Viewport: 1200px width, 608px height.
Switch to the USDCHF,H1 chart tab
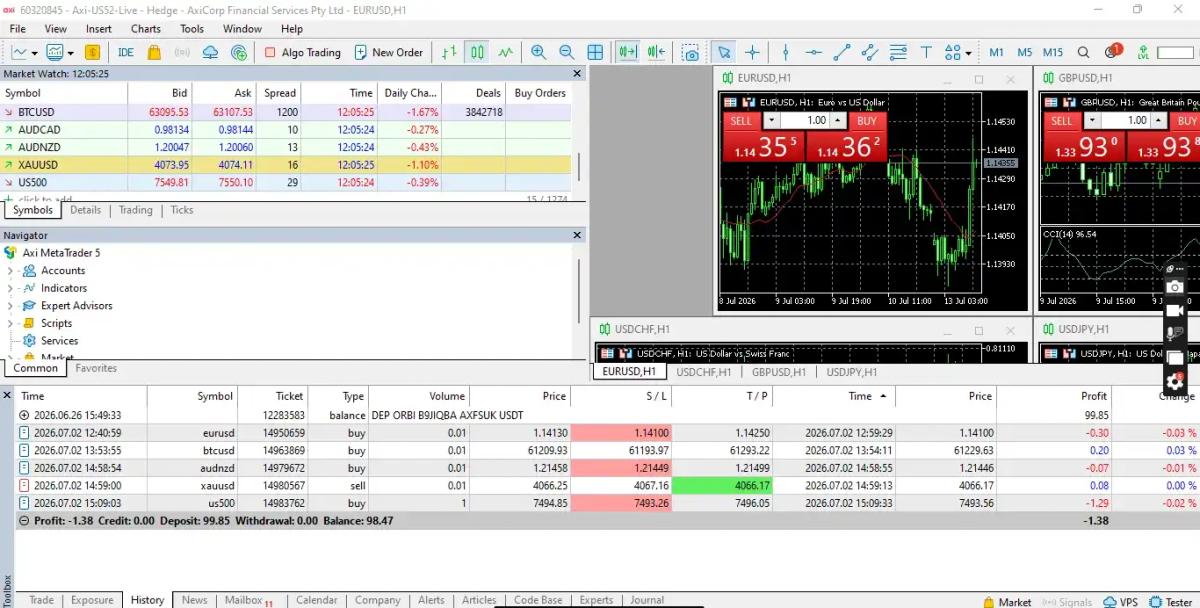[x=704, y=372]
